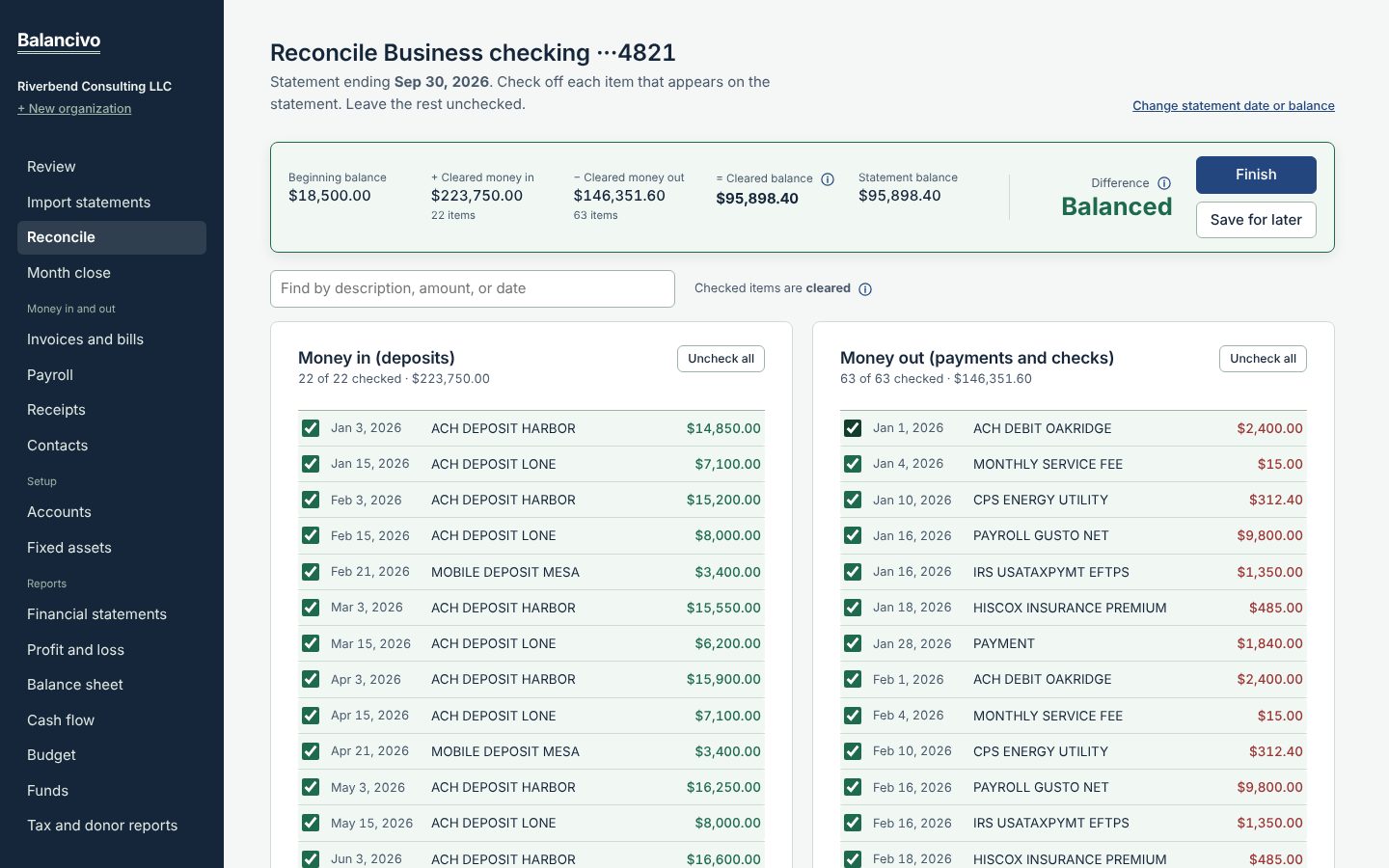Open Financial statements report
The height and width of the screenshot is (868, 1389).
pyautogui.click(x=112, y=614)
